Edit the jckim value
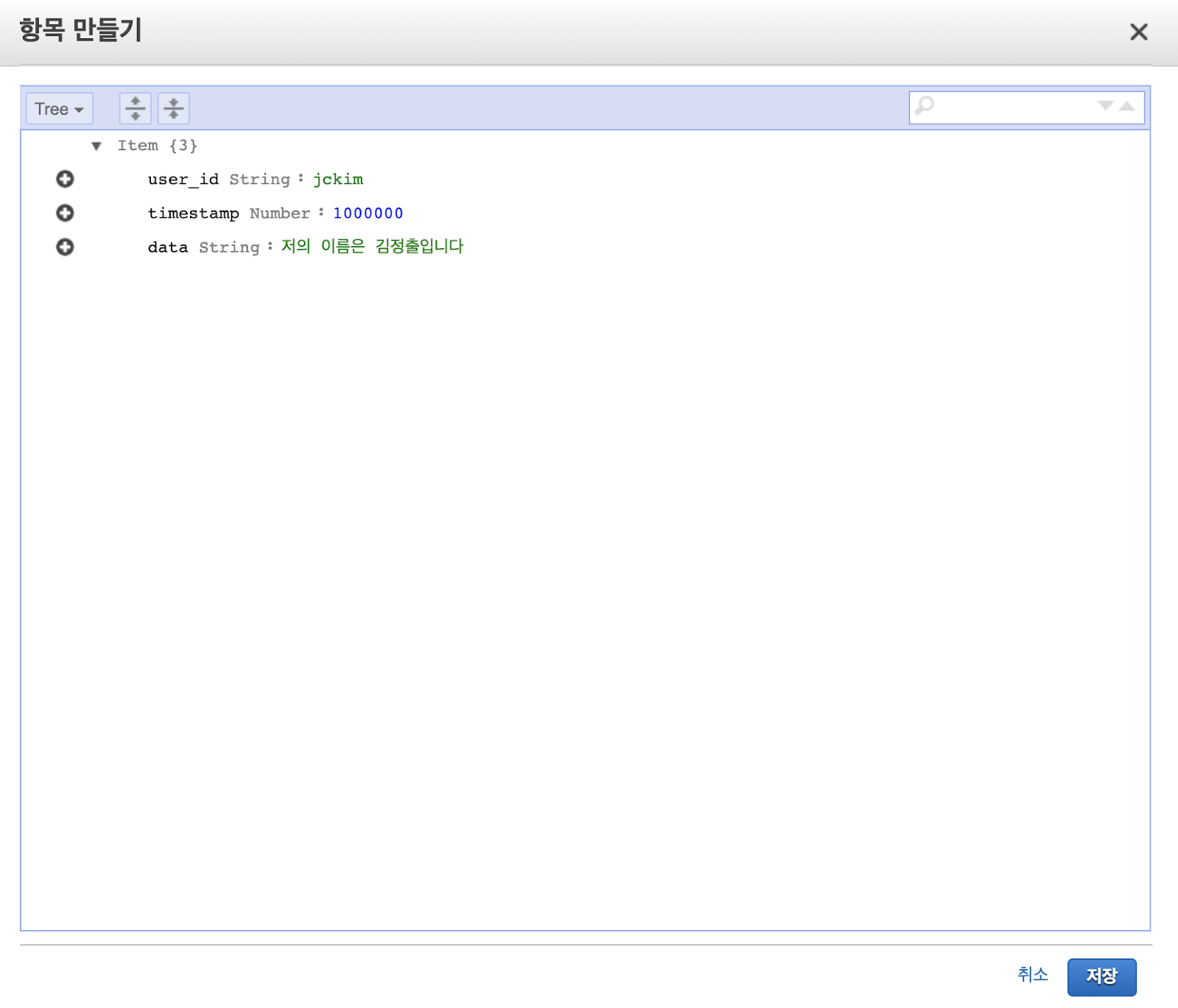The width and height of the screenshot is (1178, 1008). (x=338, y=180)
